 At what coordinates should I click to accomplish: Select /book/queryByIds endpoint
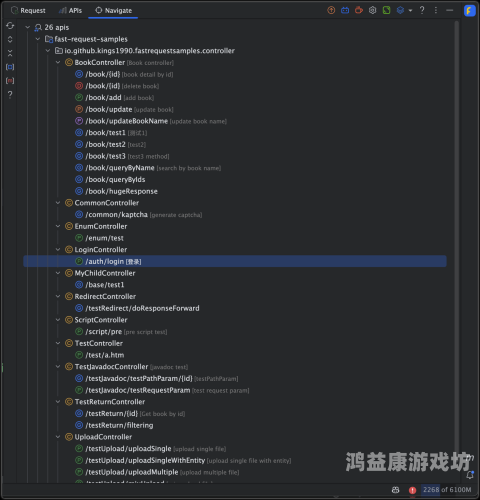pos(110,179)
